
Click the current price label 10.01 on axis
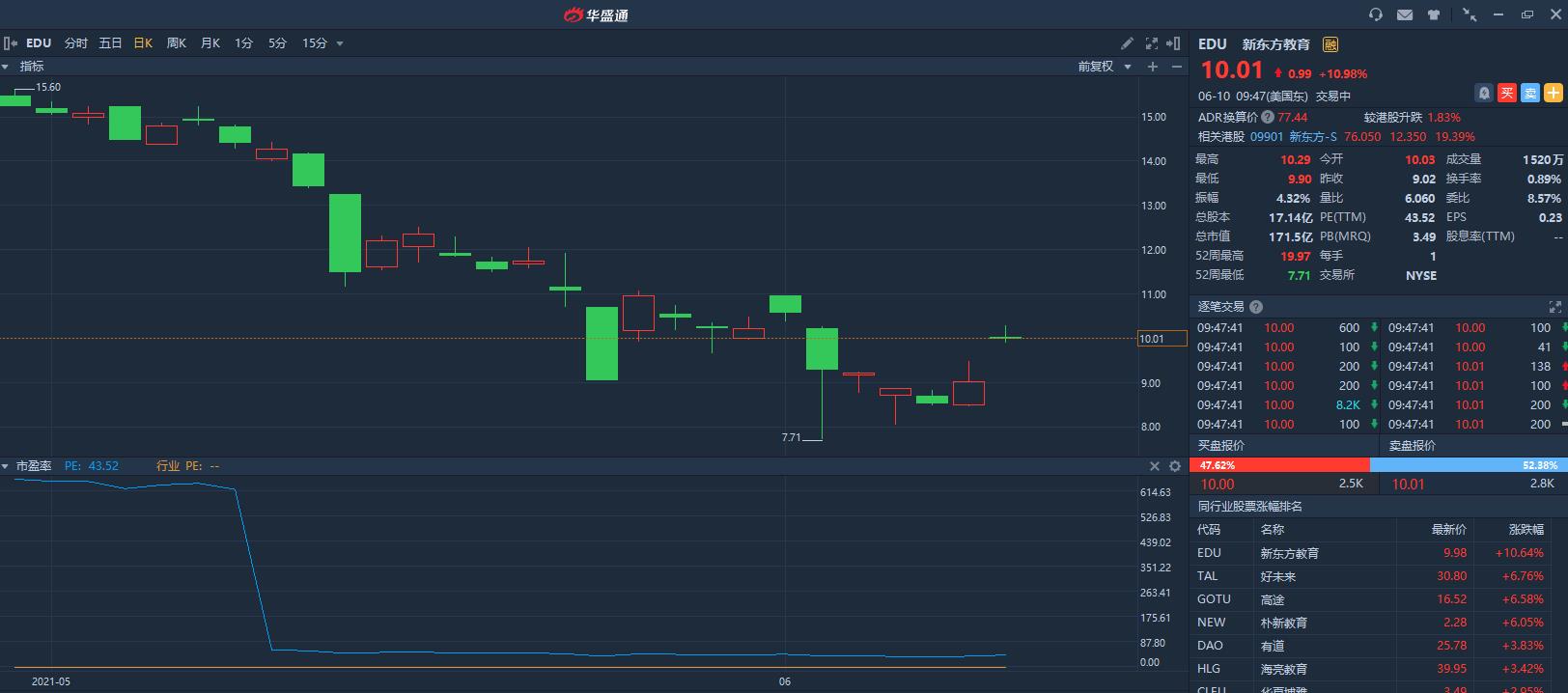(1162, 339)
